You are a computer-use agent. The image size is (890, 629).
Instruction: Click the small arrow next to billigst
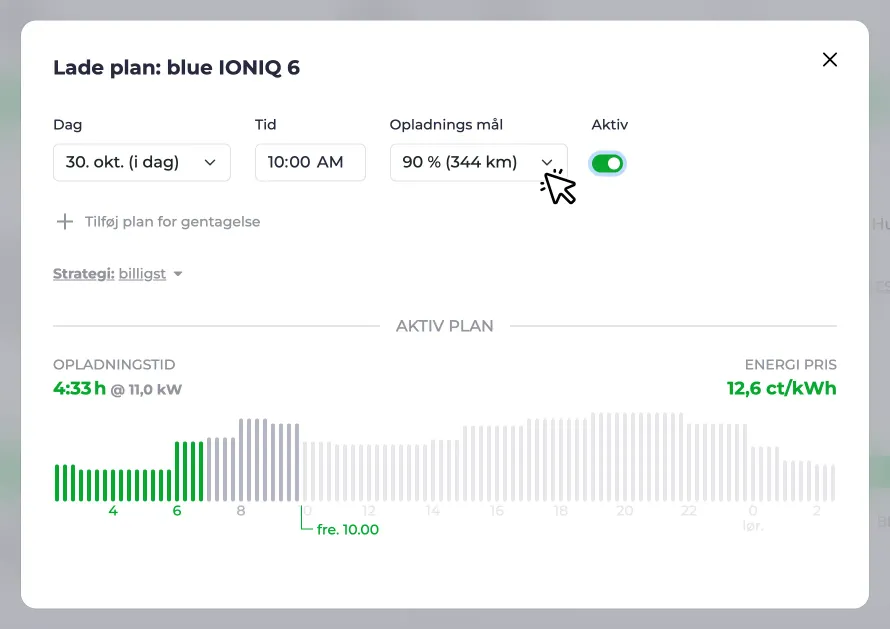178,274
